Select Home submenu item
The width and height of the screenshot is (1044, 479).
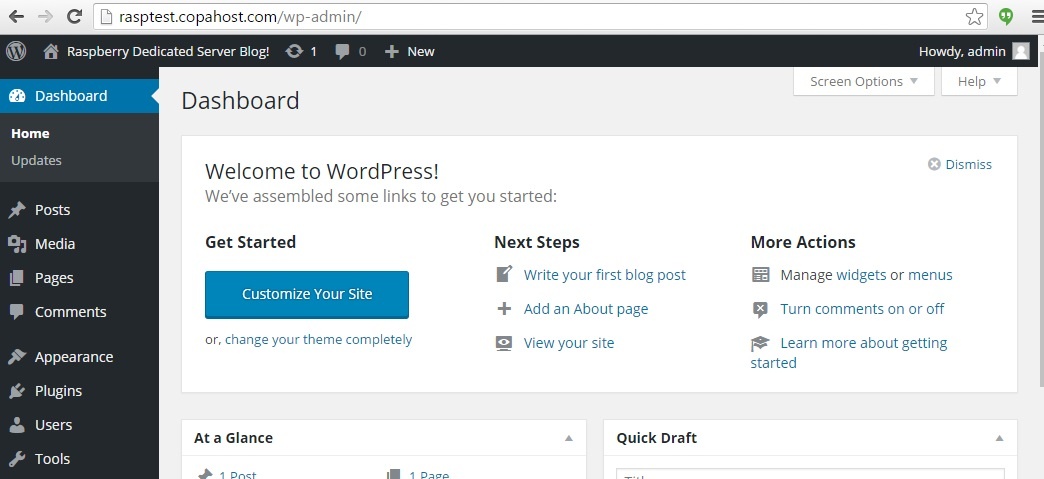click(30, 133)
